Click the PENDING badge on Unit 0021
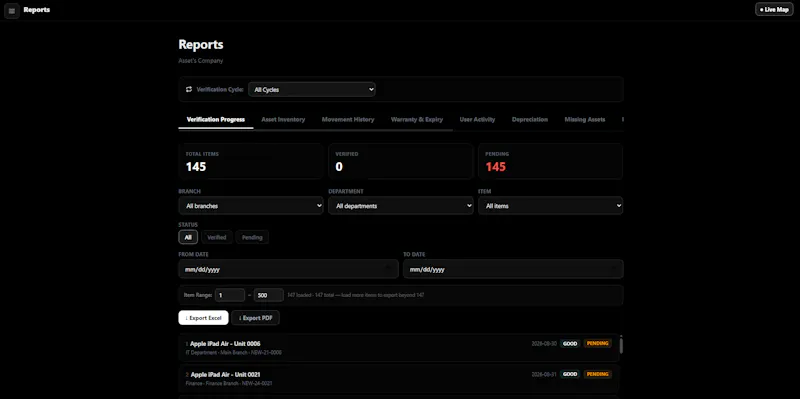 pyautogui.click(x=597, y=374)
